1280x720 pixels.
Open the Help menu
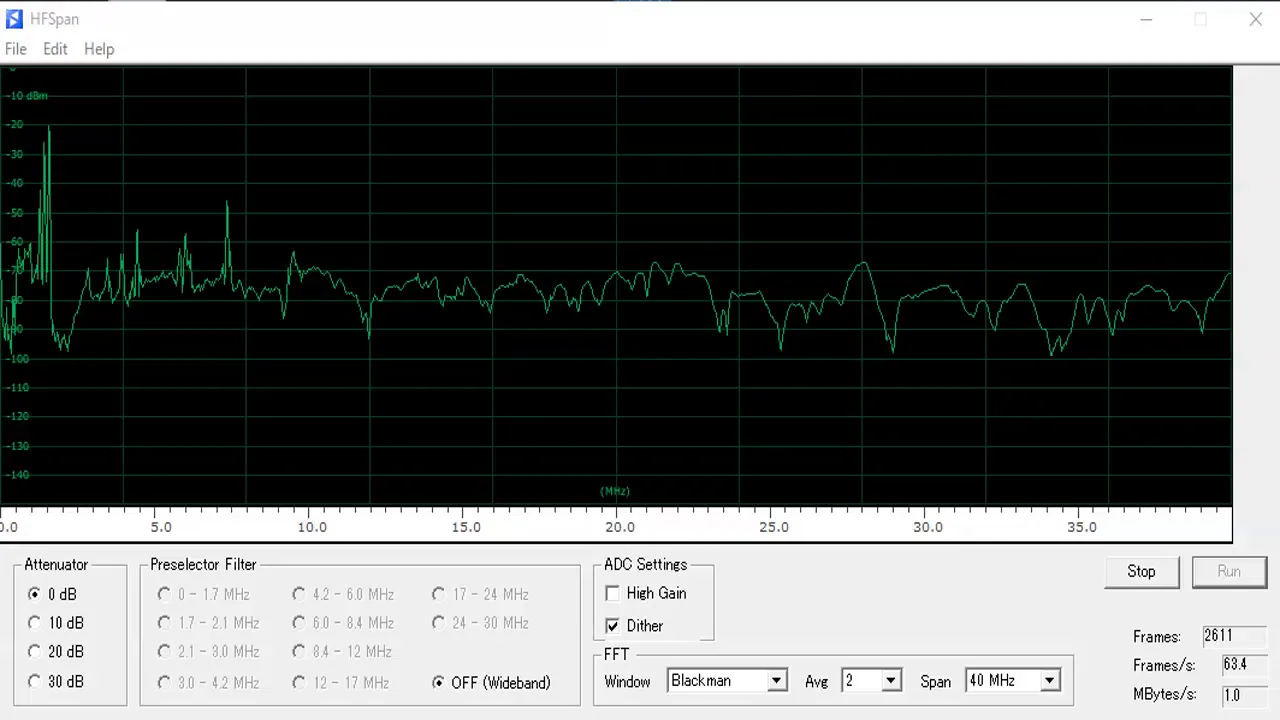tap(99, 49)
